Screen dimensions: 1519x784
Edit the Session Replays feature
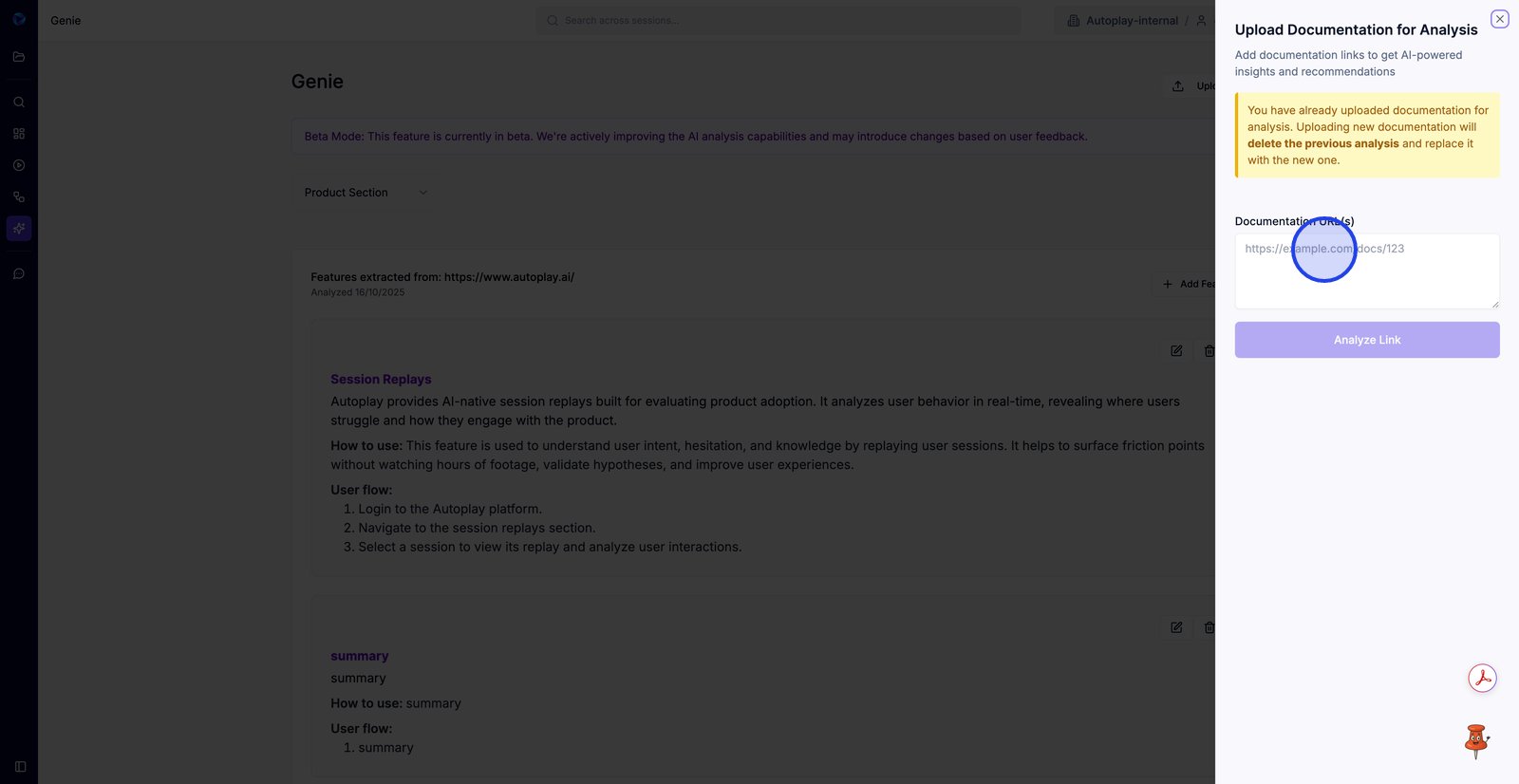point(1176,351)
